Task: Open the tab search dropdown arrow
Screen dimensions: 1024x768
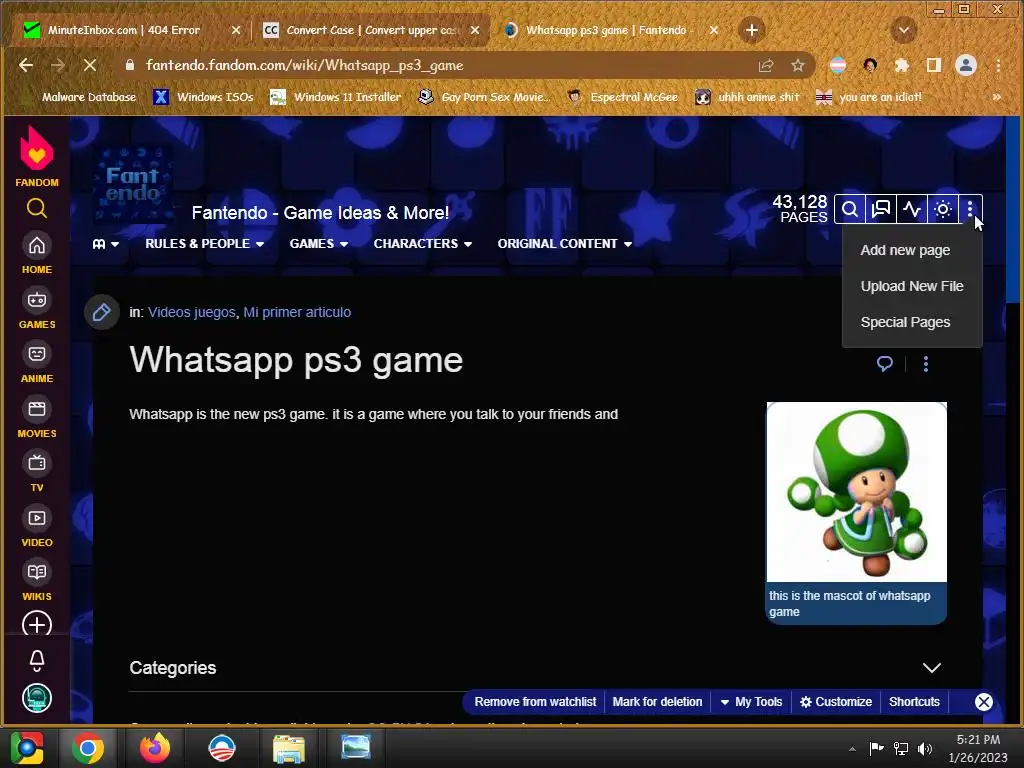Action: pyautogui.click(x=904, y=30)
